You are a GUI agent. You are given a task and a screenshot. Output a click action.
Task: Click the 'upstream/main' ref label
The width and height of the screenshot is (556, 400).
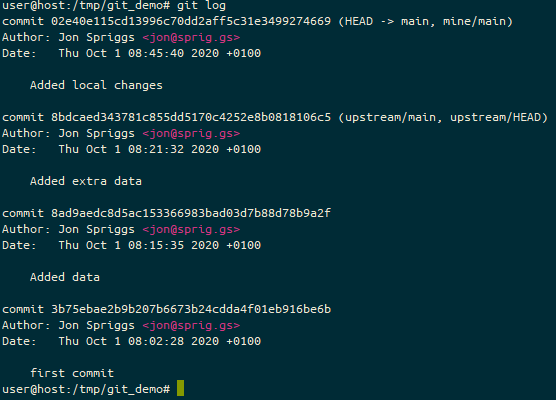(x=390, y=117)
